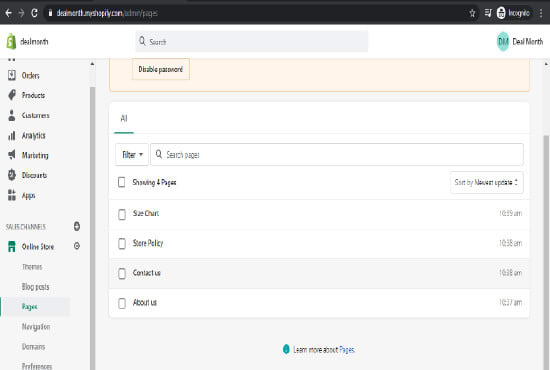The image size is (550, 370).
Task: Click the Apps grid icon
Action: 12,195
